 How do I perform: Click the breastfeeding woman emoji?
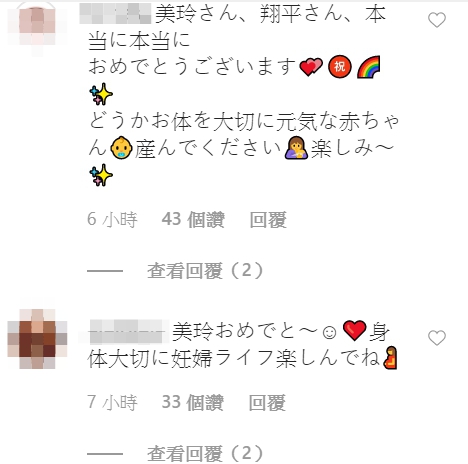coord(296,147)
